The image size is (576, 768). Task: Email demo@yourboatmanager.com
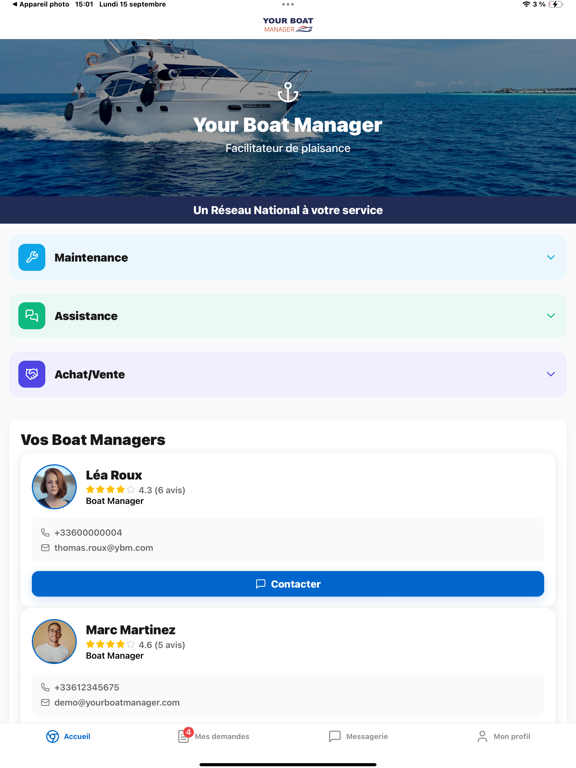[117, 702]
